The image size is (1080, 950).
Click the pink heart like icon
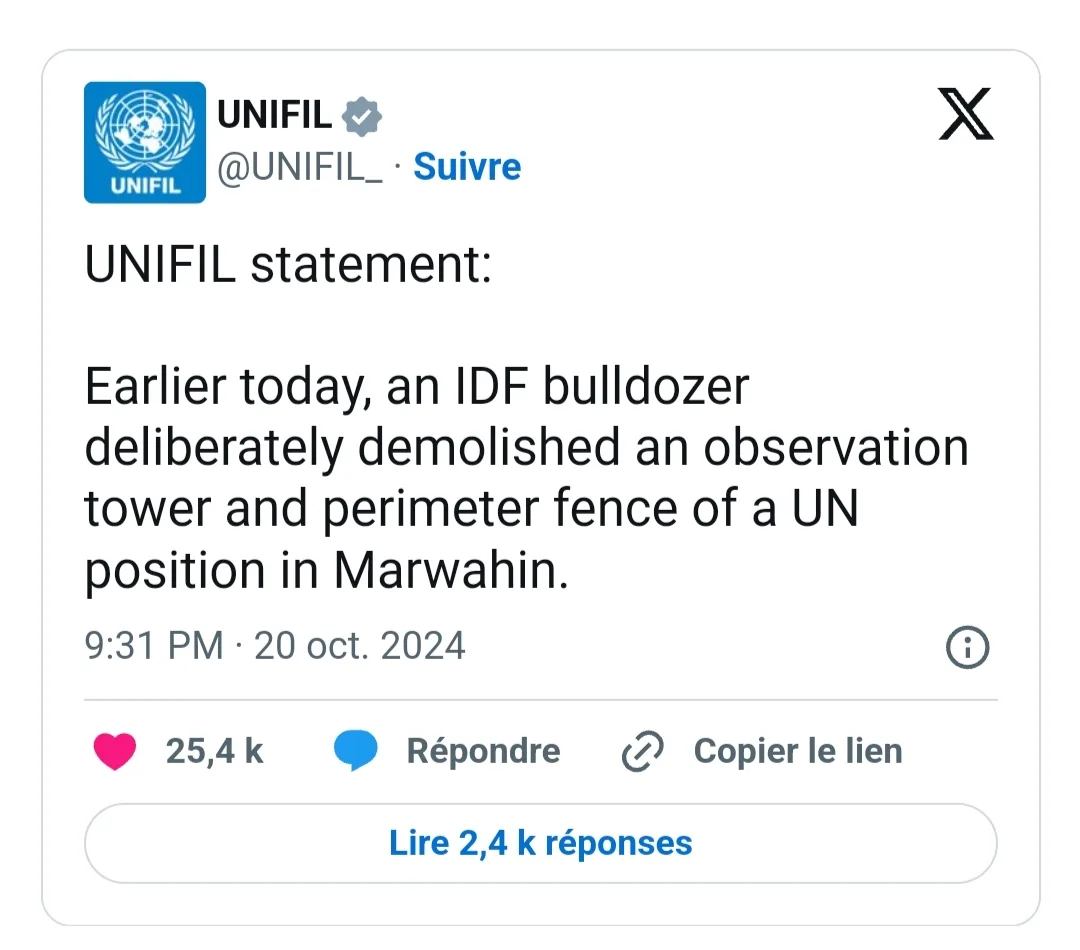coord(115,751)
